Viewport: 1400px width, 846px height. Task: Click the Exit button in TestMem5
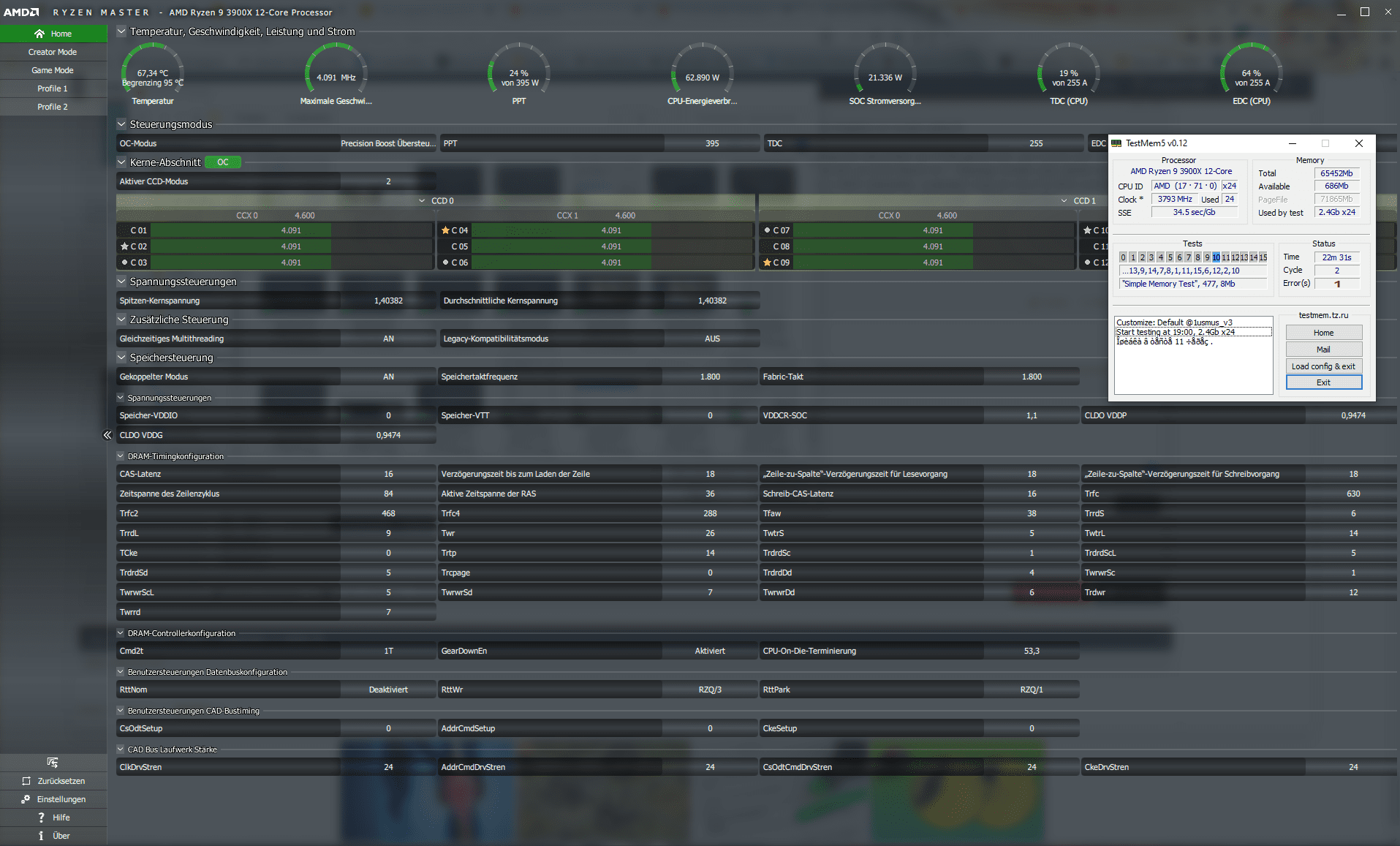(1323, 382)
